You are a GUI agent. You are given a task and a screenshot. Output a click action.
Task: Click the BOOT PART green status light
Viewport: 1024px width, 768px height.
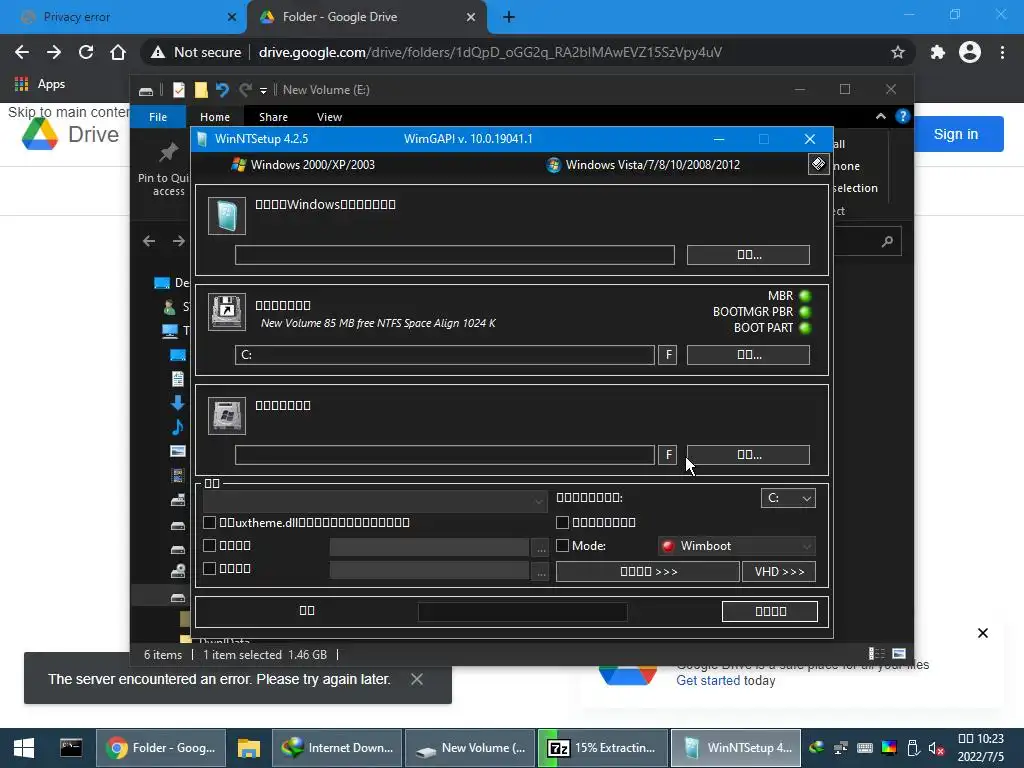(805, 328)
